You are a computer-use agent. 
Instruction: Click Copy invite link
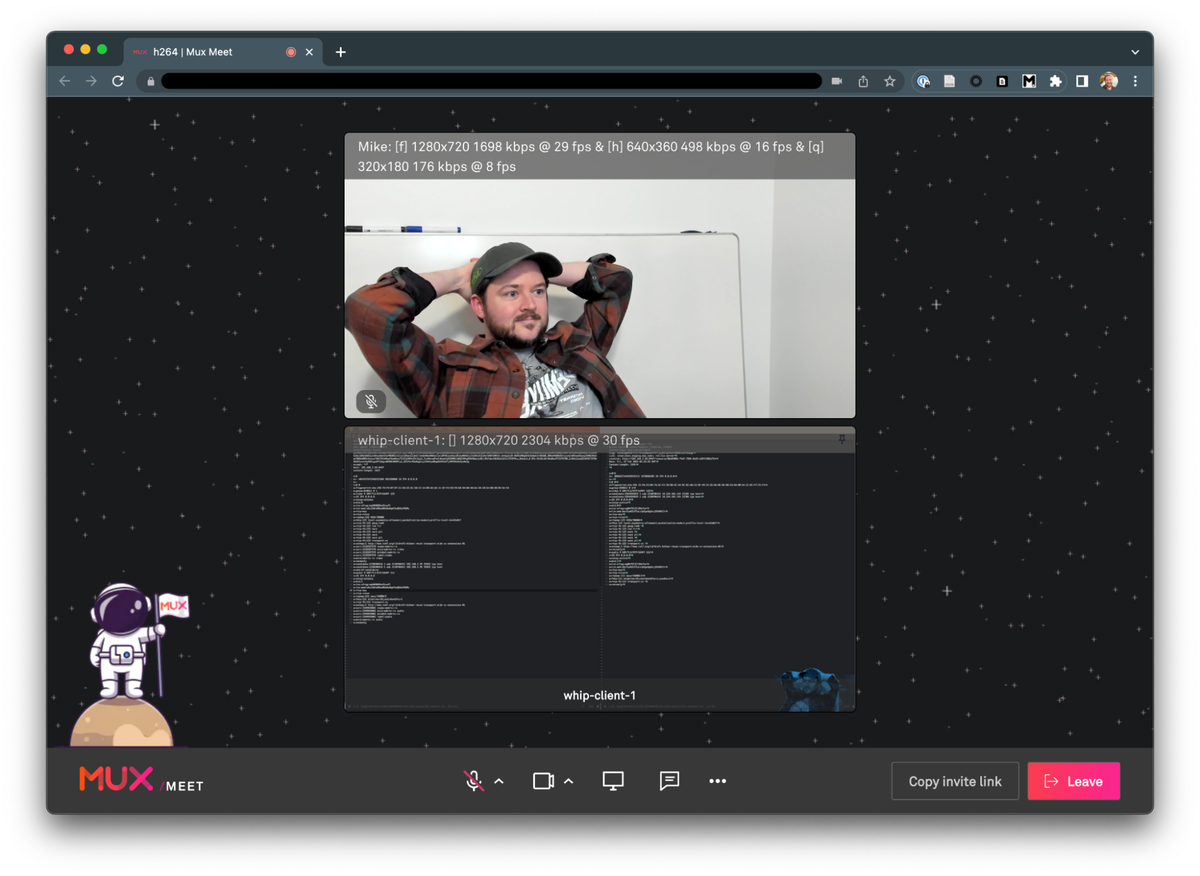point(954,781)
